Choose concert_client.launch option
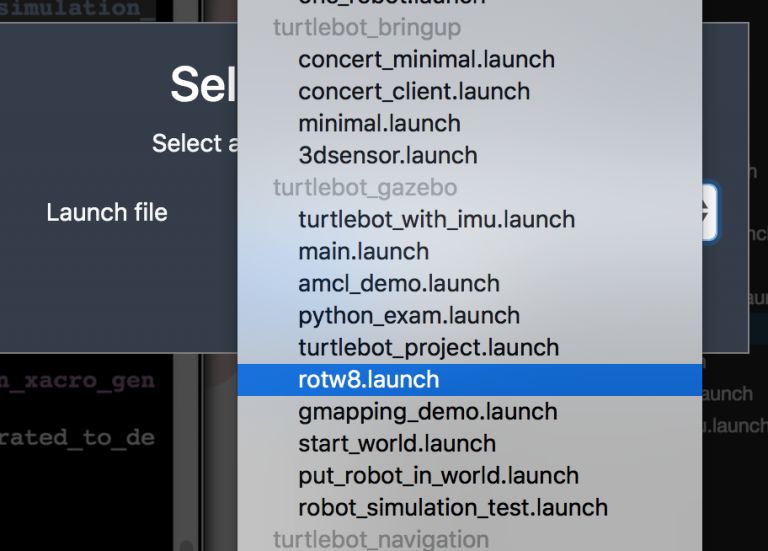The width and height of the screenshot is (768, 551). 469,92
